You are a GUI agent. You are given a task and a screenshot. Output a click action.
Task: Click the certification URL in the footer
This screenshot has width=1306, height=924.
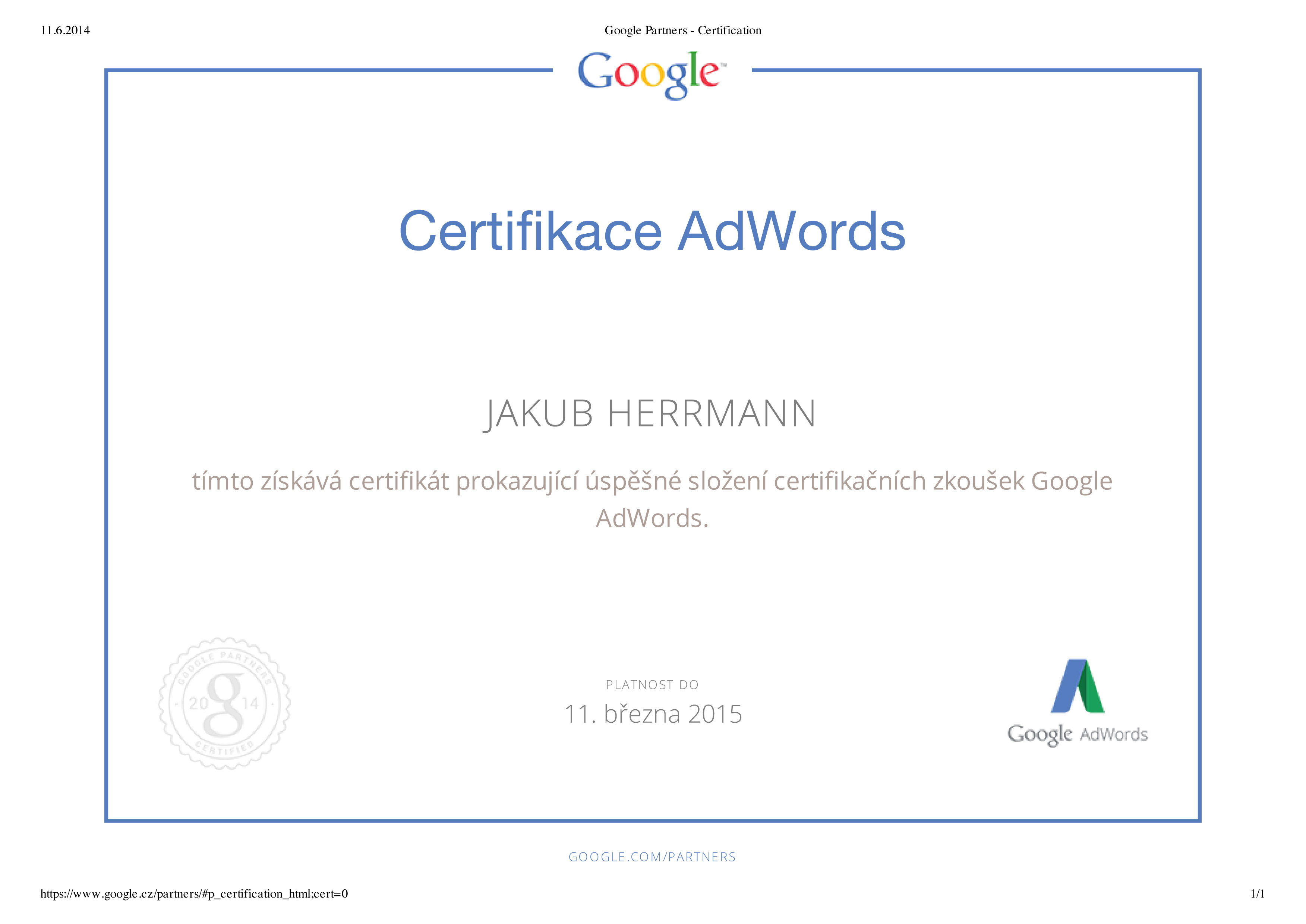(194, 894)
